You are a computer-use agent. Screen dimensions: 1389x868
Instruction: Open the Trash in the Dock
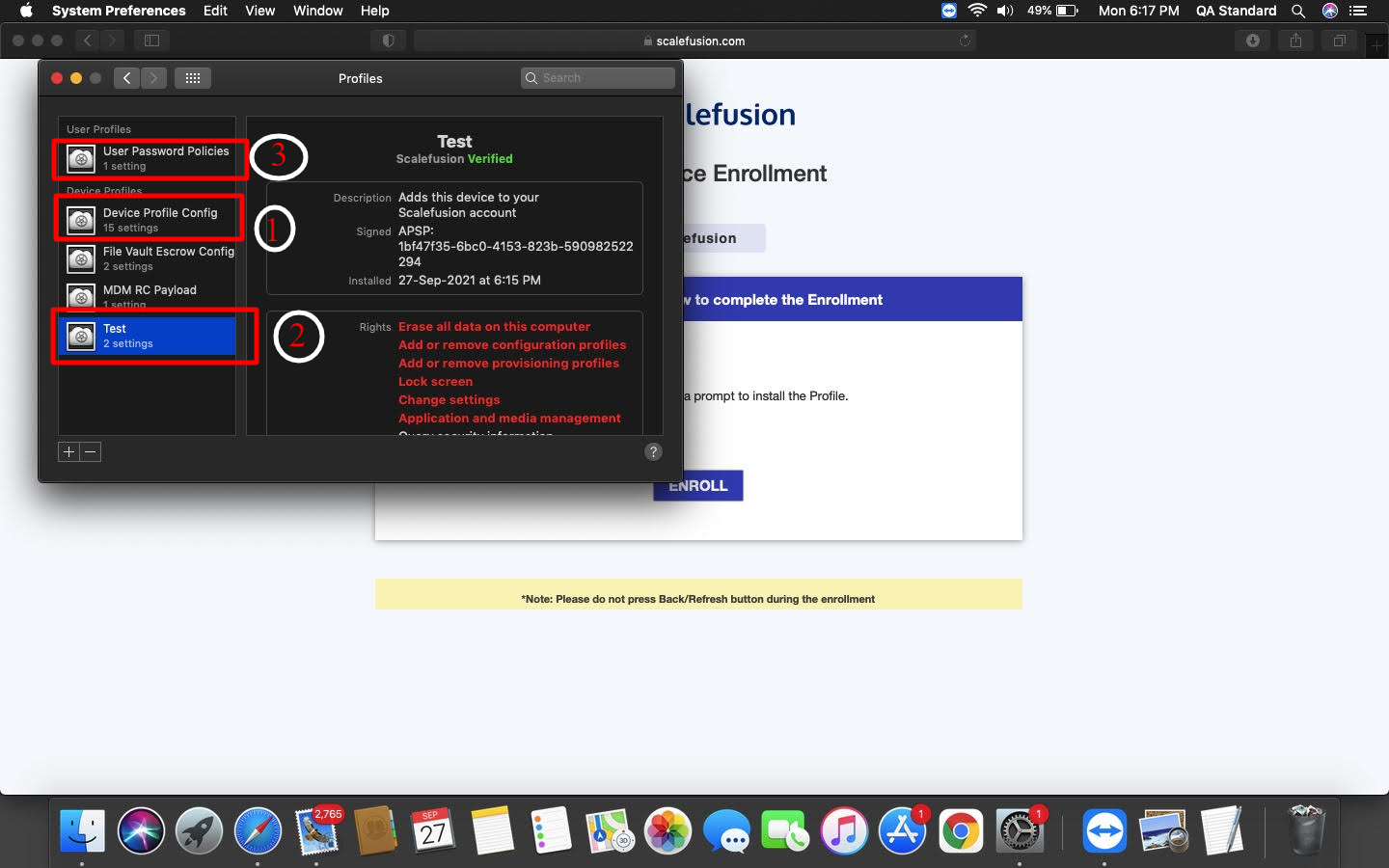pyautogui.click(x=1306, y=830)
